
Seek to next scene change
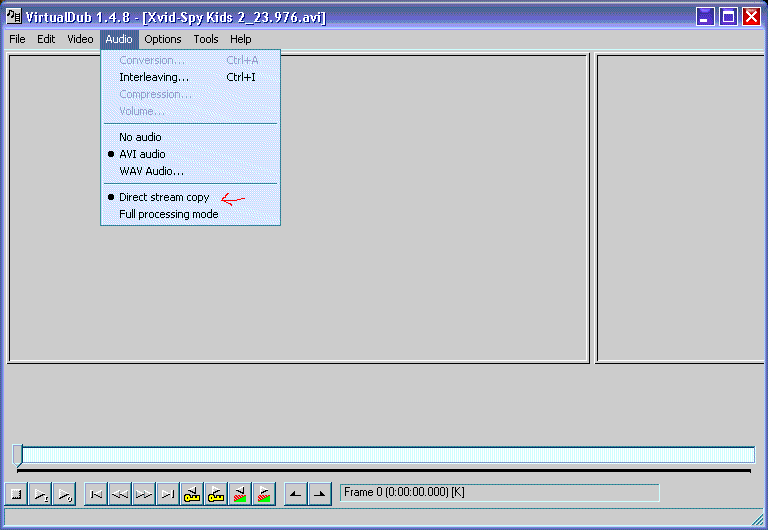[x=264, y=494]
